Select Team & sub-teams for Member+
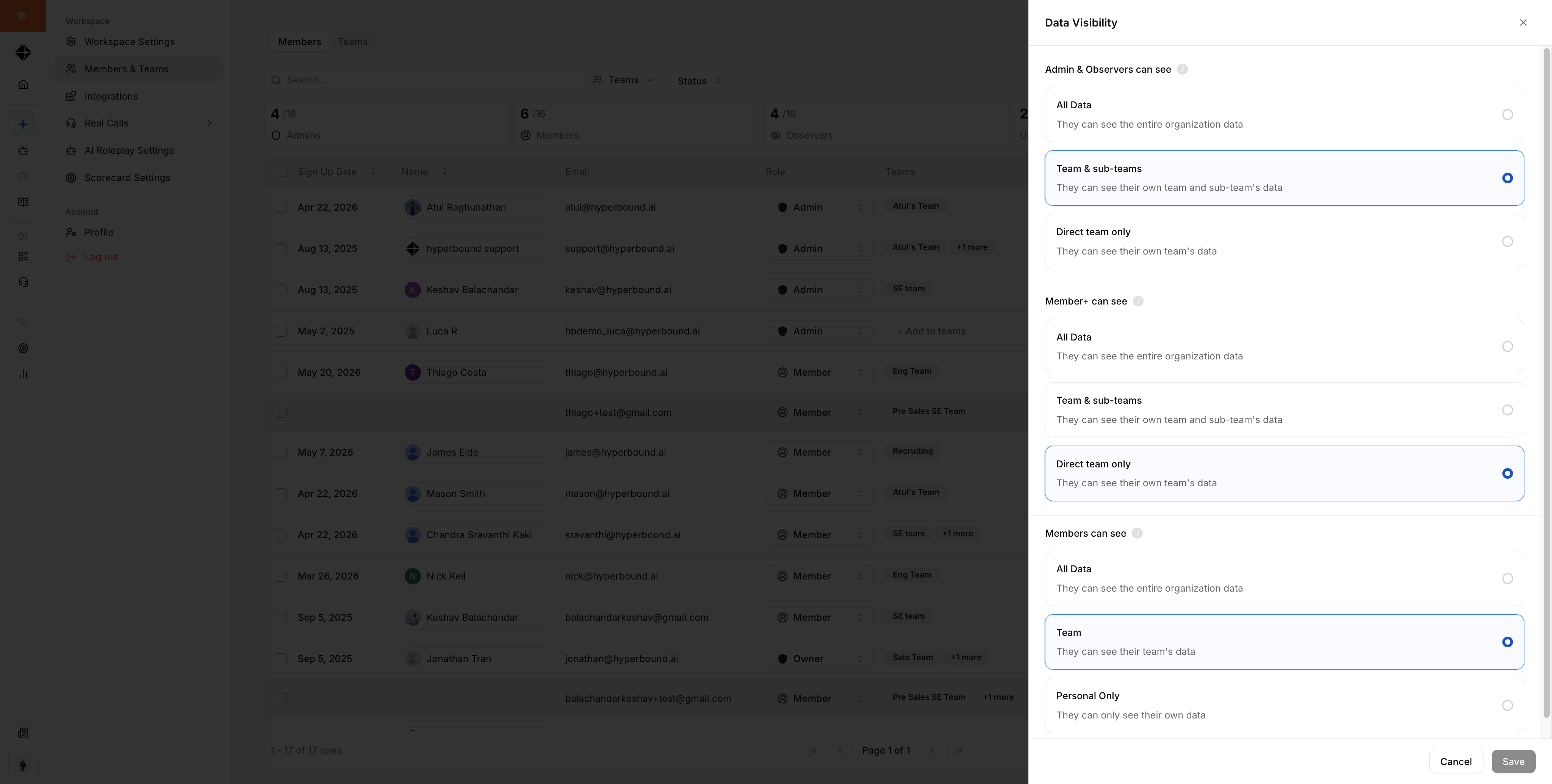 pos(1284,410)
